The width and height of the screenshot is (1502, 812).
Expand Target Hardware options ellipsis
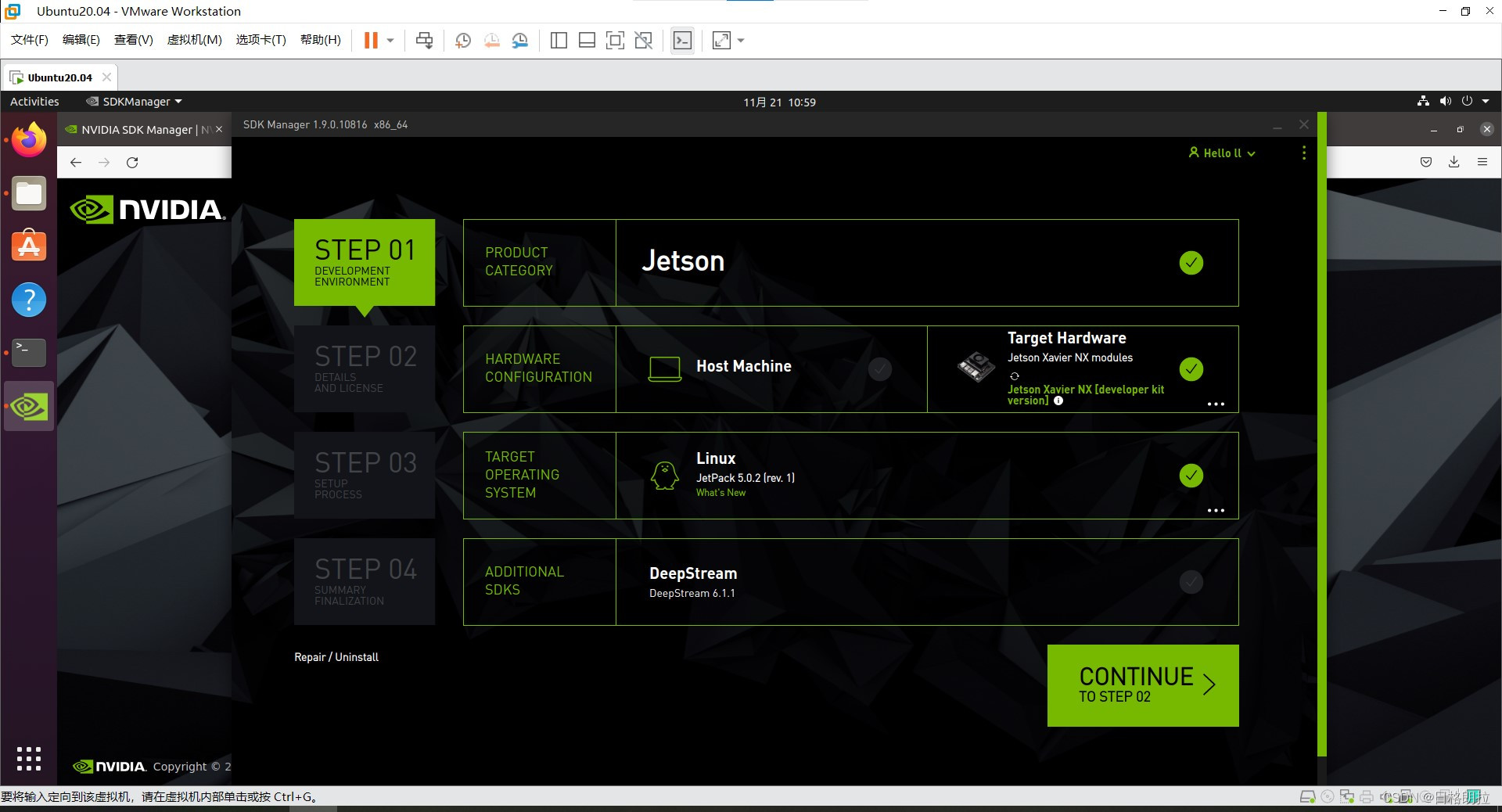click(x=1216, y=404)
